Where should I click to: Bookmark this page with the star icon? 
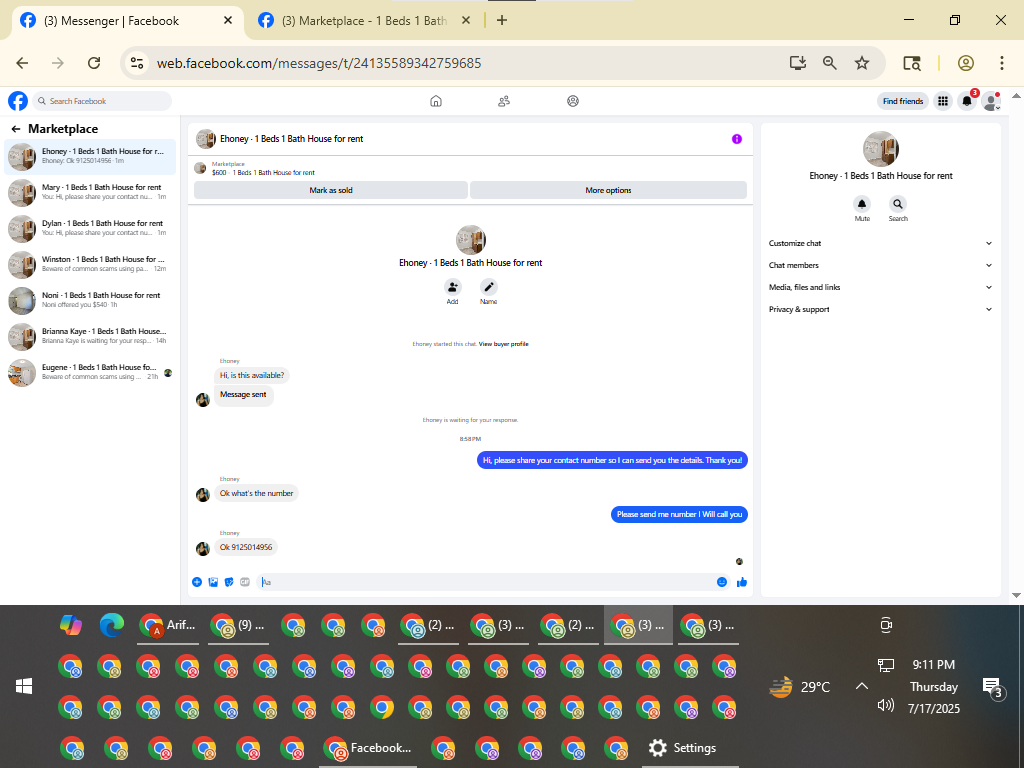pyautogui.click(x=862, y=63)
